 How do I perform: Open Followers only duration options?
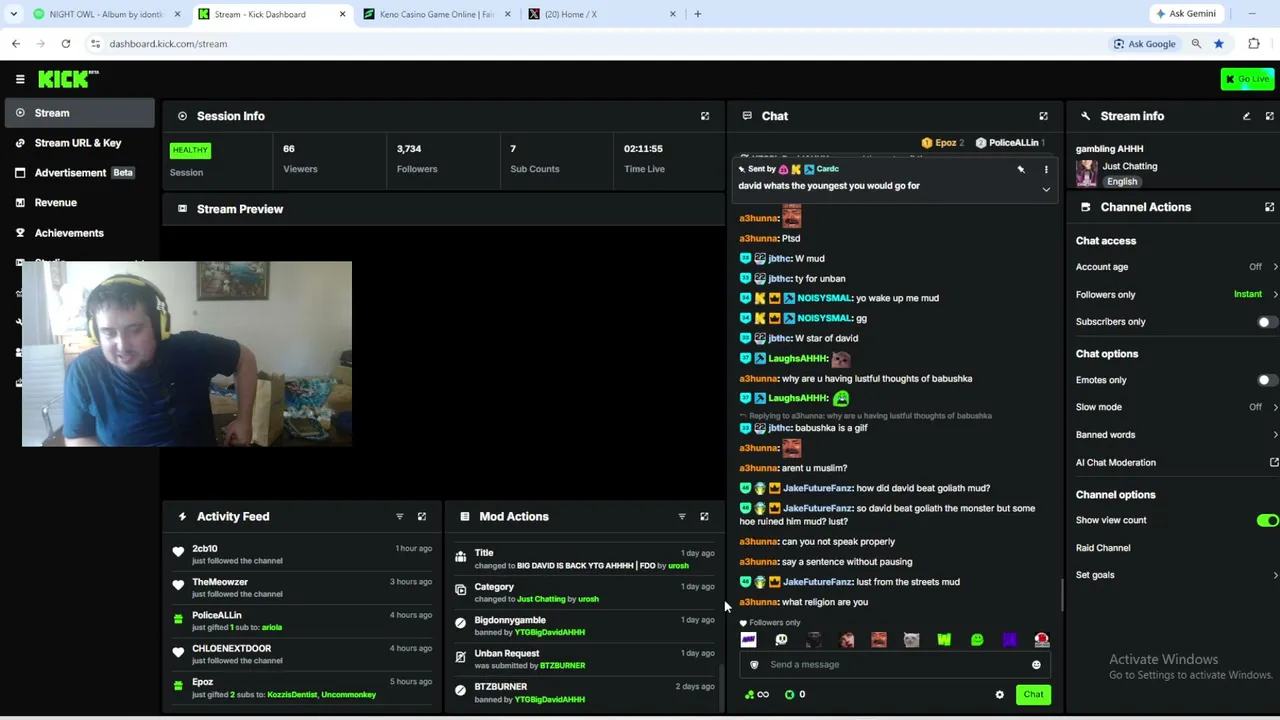pyautogui.click(x=1176, y=295)
